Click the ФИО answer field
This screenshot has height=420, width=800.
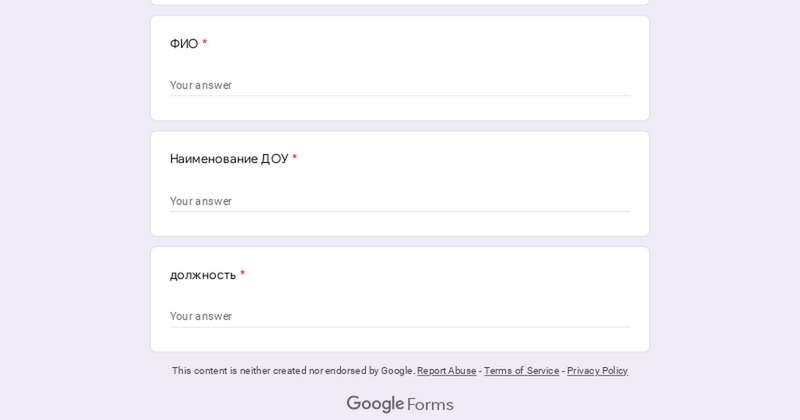pos(399,85)
